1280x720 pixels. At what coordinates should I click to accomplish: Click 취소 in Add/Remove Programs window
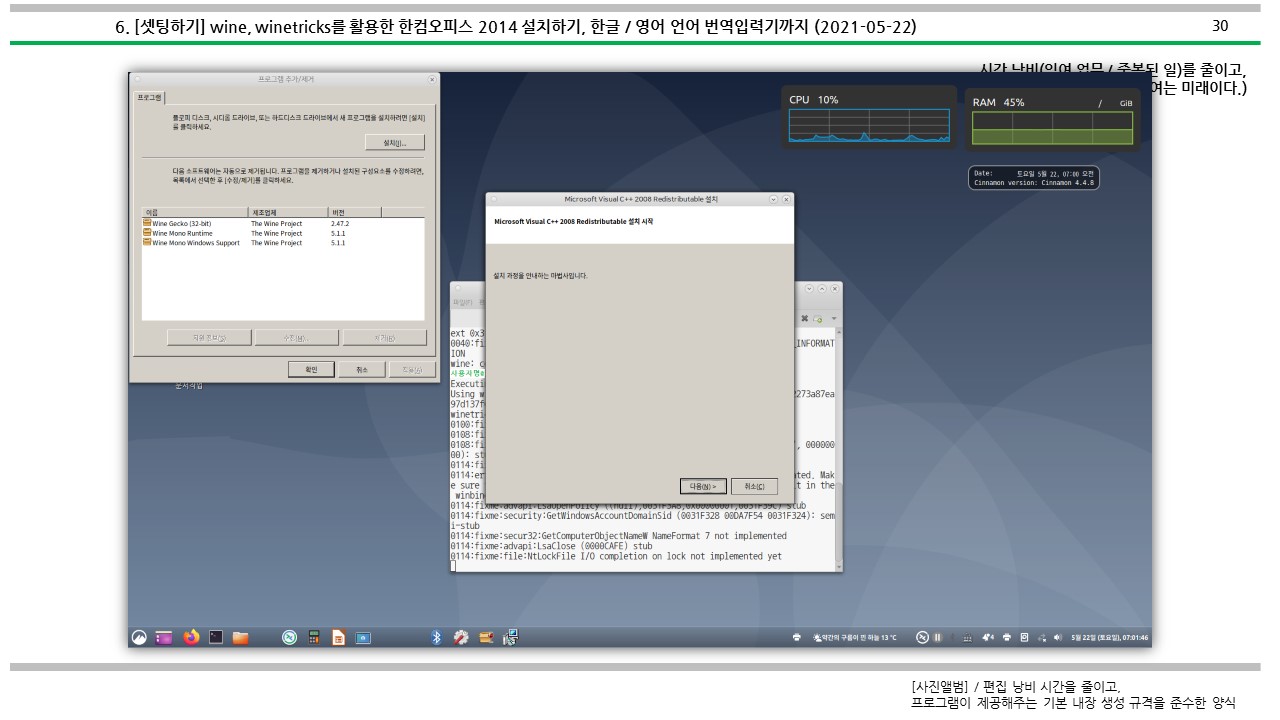(361, 369)
